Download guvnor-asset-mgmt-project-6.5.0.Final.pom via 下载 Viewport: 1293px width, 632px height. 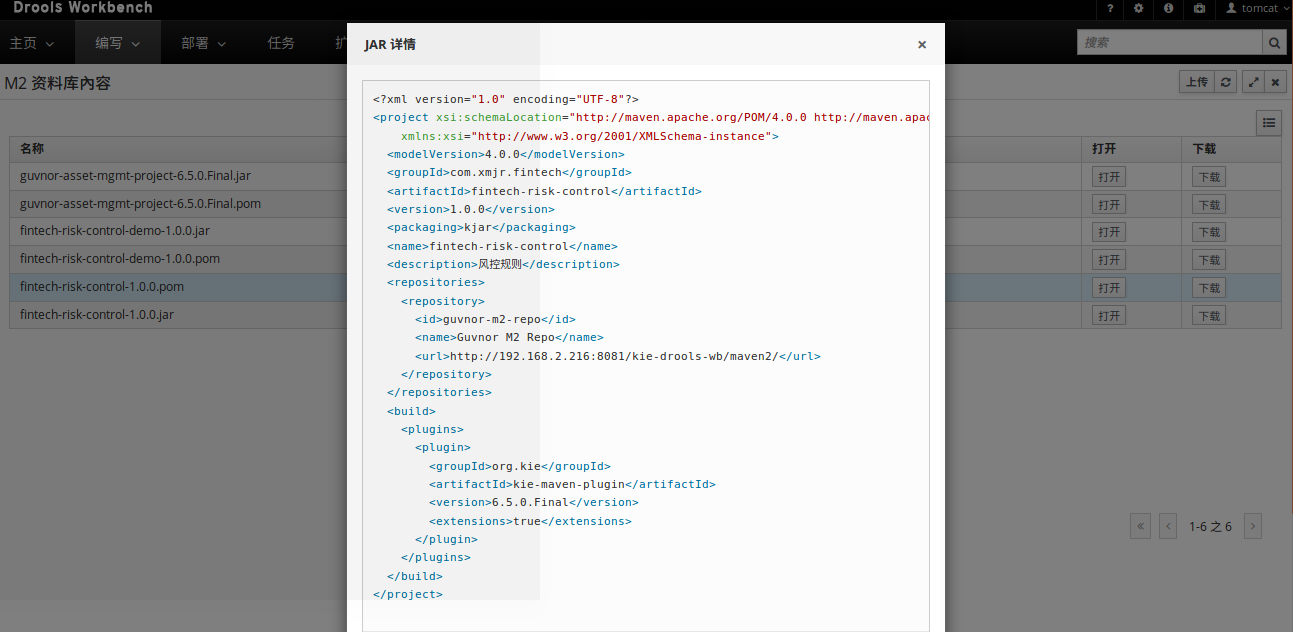(x=1209, y=205)
